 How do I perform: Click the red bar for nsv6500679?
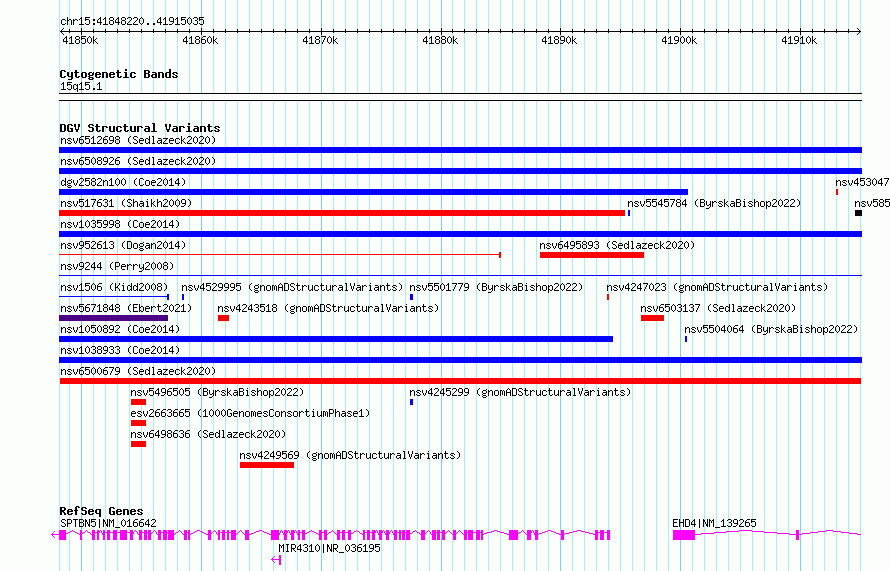(x=460, y=381)
